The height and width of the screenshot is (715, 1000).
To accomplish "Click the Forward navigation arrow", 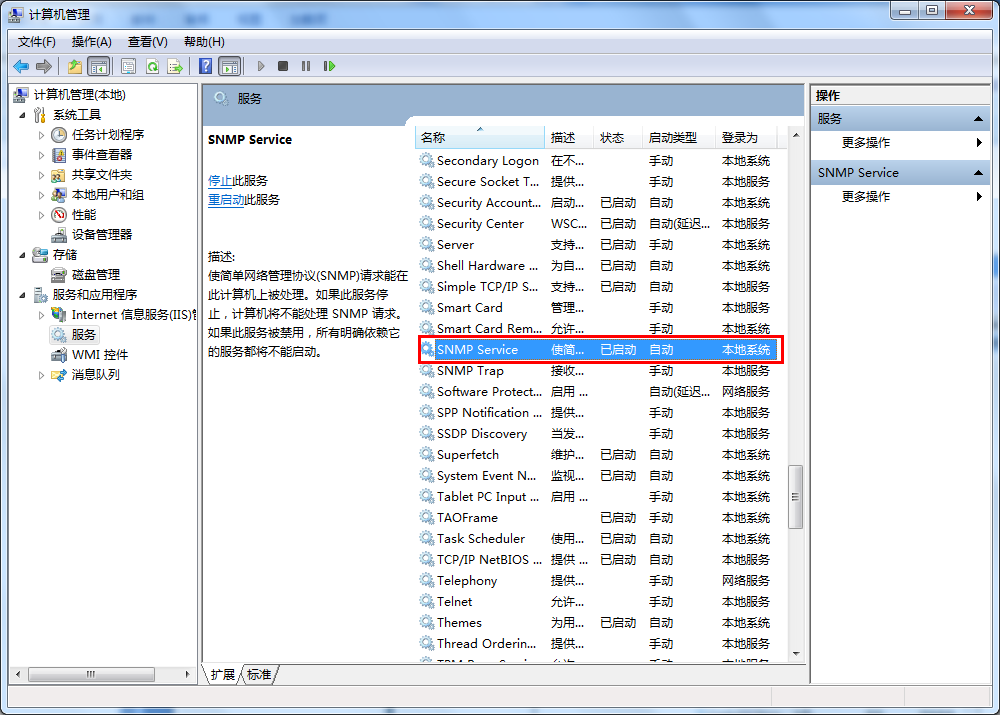I will (x=42, y=66).
